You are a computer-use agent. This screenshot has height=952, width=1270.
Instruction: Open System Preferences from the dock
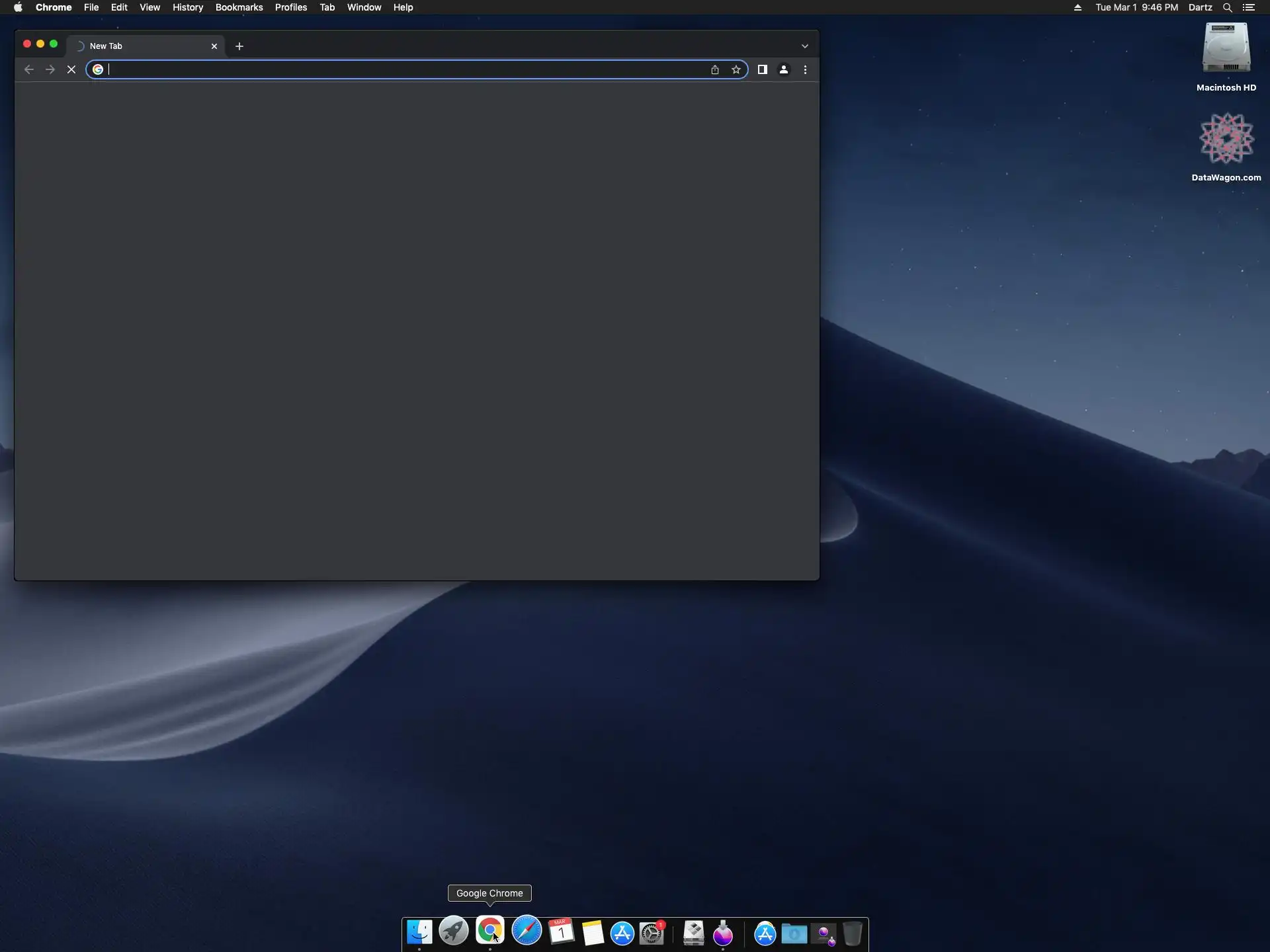(x=652, y=933)
